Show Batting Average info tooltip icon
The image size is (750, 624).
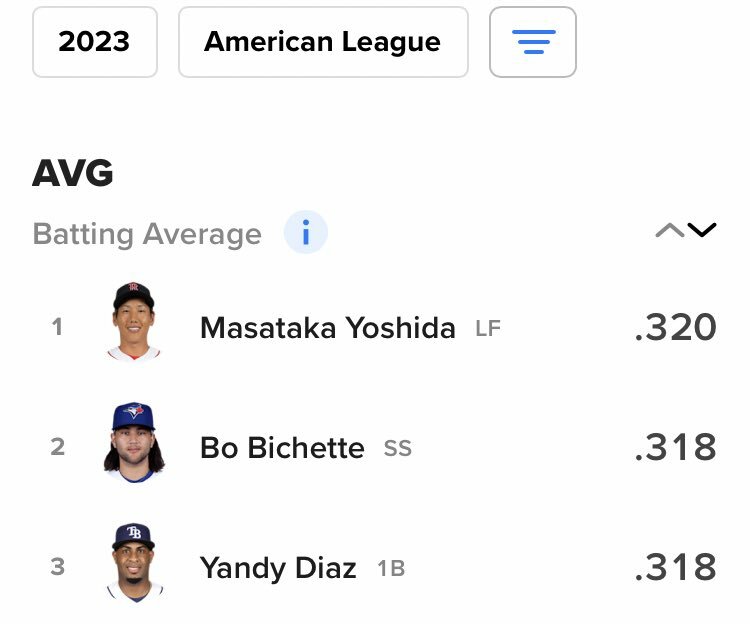306,232
